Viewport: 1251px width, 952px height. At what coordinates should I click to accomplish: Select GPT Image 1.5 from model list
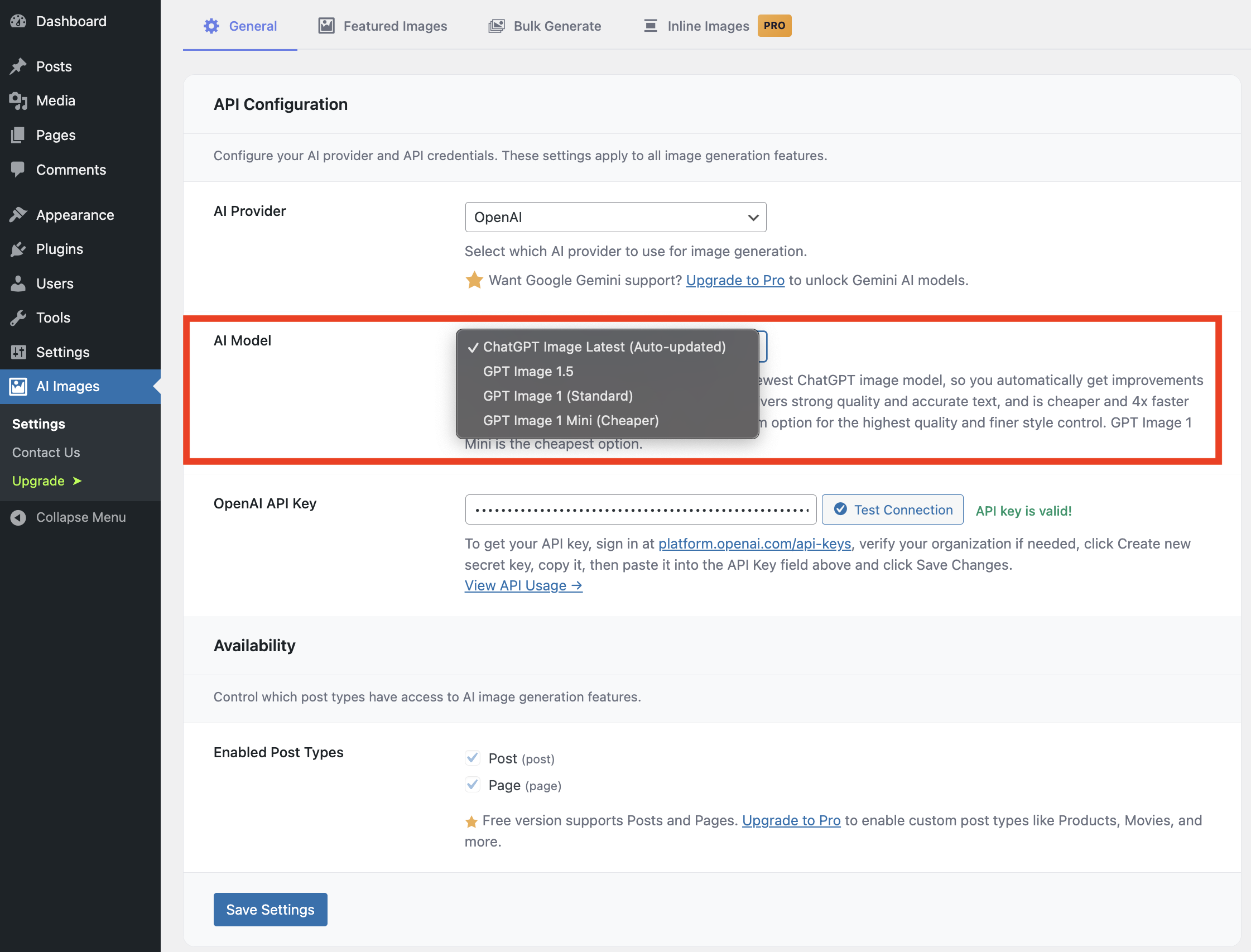tap(528, 371)
